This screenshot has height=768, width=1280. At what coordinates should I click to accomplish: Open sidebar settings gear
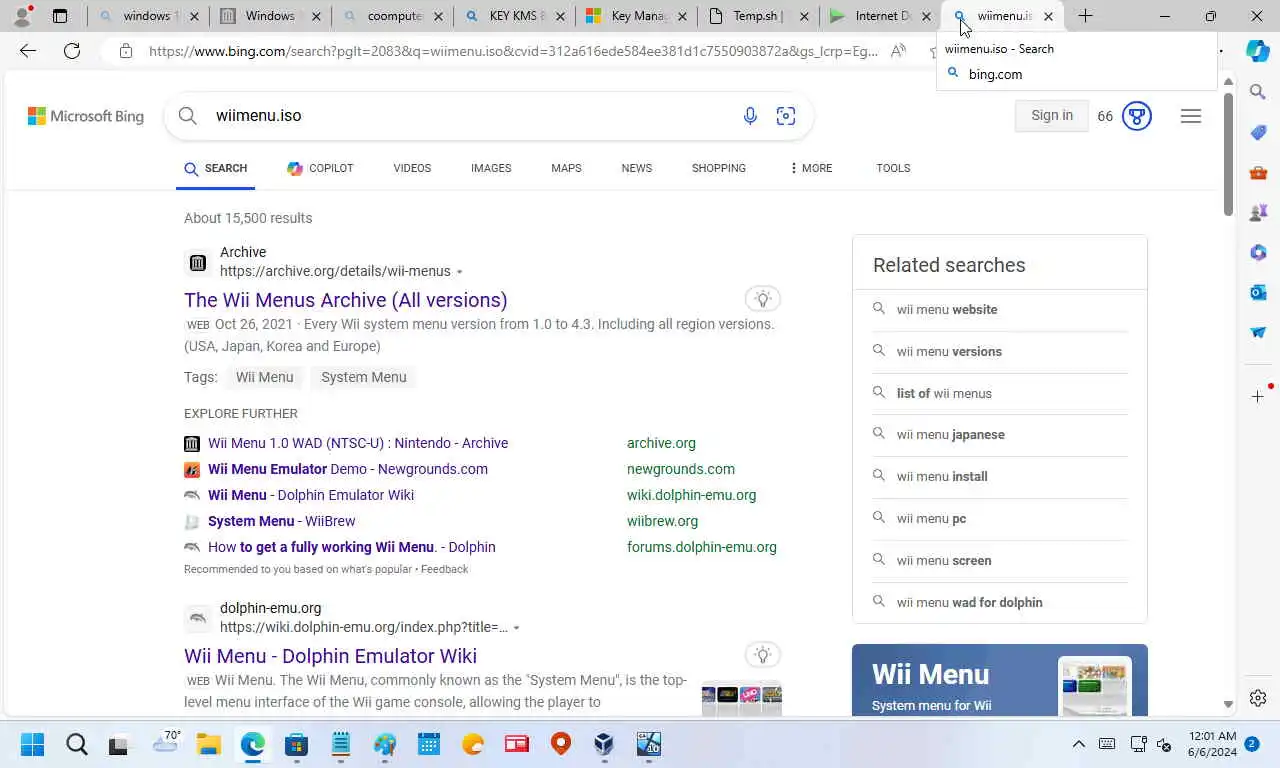coord(1258,698)
